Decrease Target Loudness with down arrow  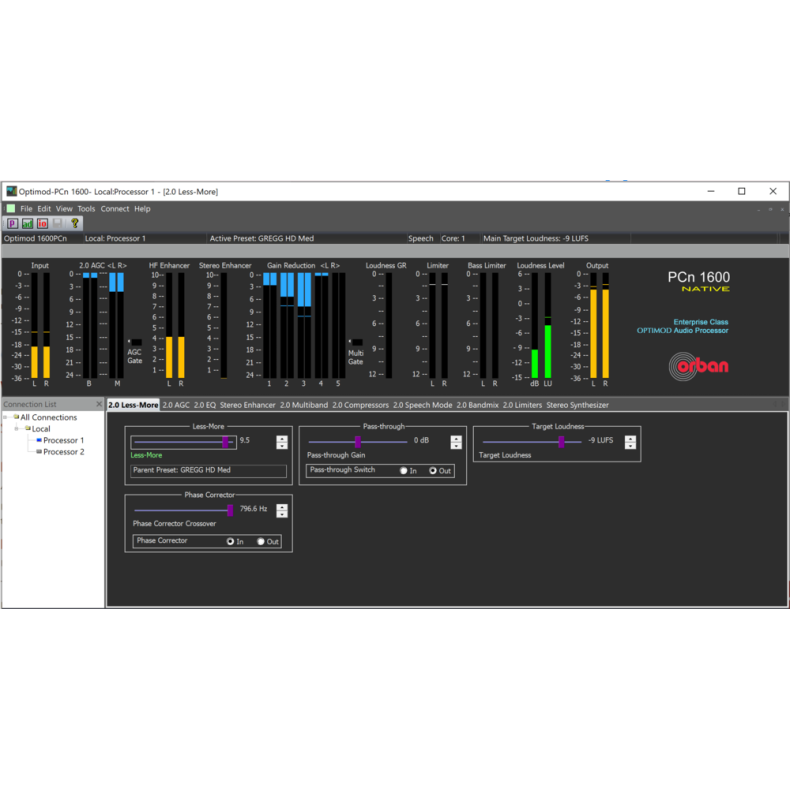(630, 446)
